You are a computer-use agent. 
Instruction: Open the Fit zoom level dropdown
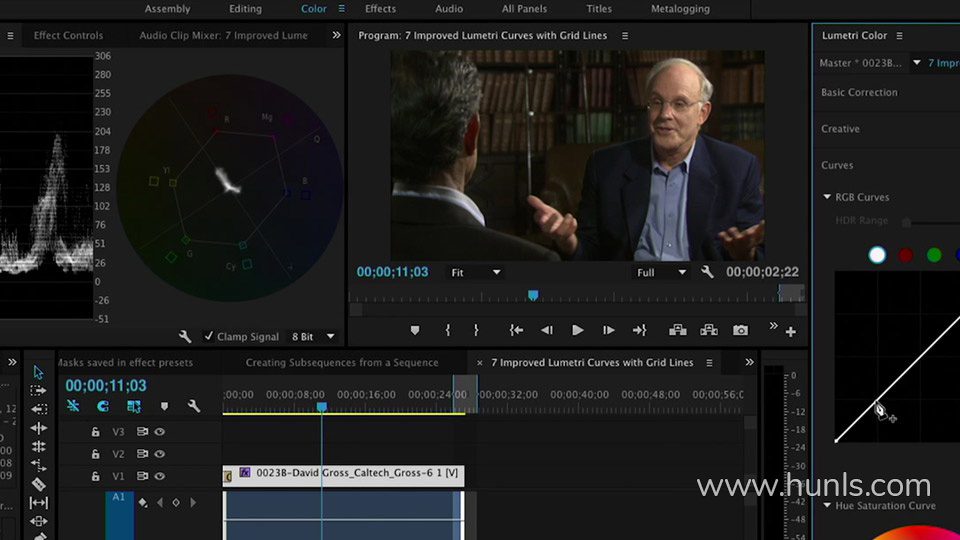click(476, 272)
